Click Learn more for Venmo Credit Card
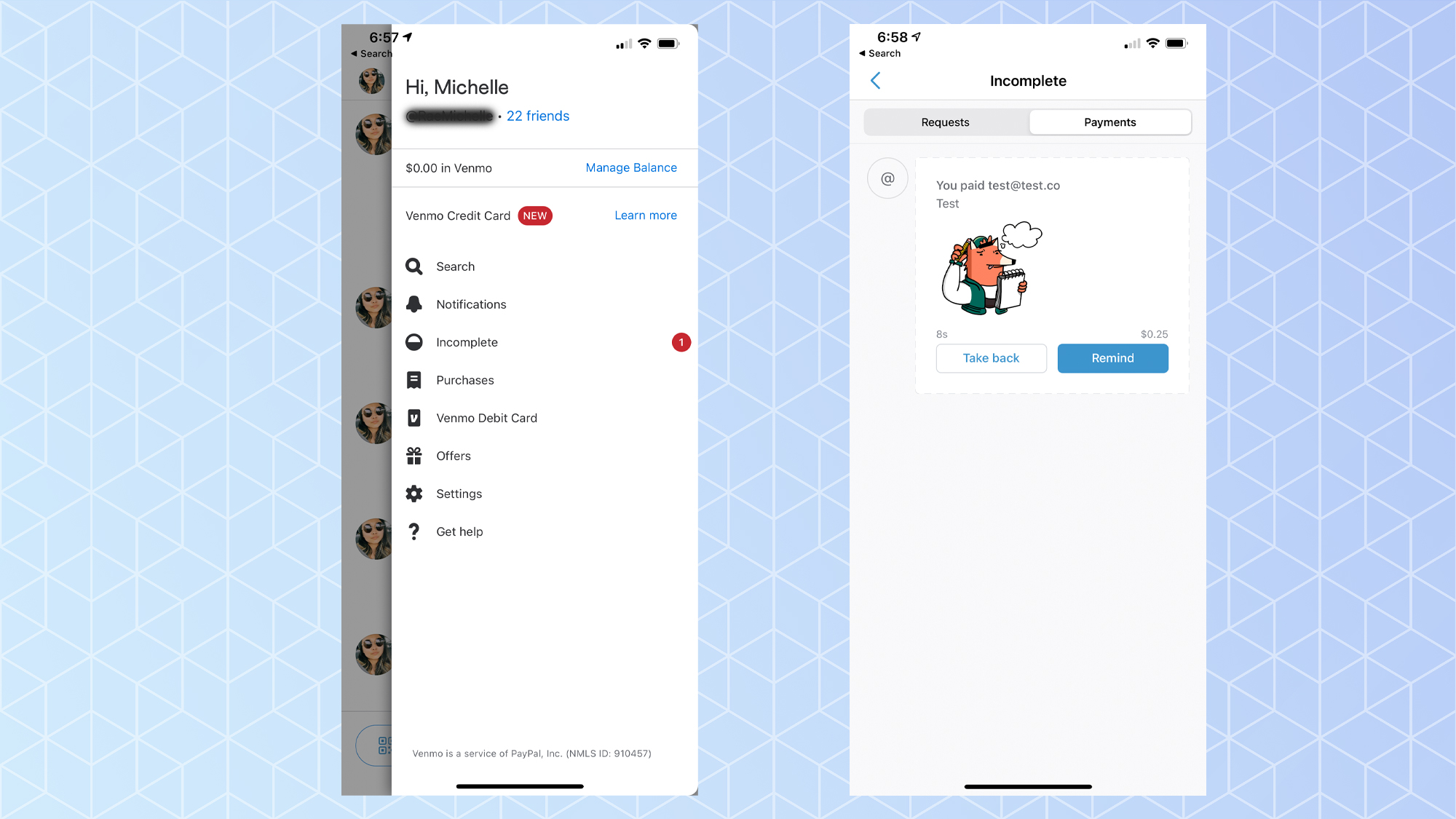1456x819 pixels. [x=645, y=214]
